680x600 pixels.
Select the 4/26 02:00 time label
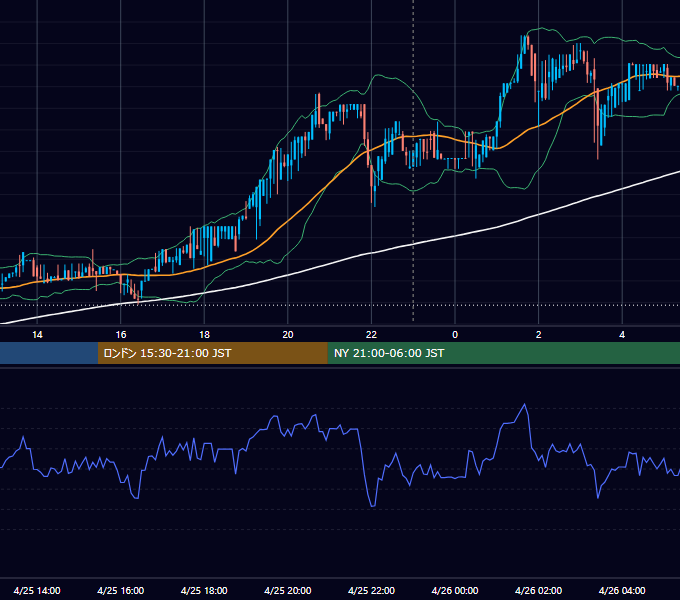click(538, 590)
